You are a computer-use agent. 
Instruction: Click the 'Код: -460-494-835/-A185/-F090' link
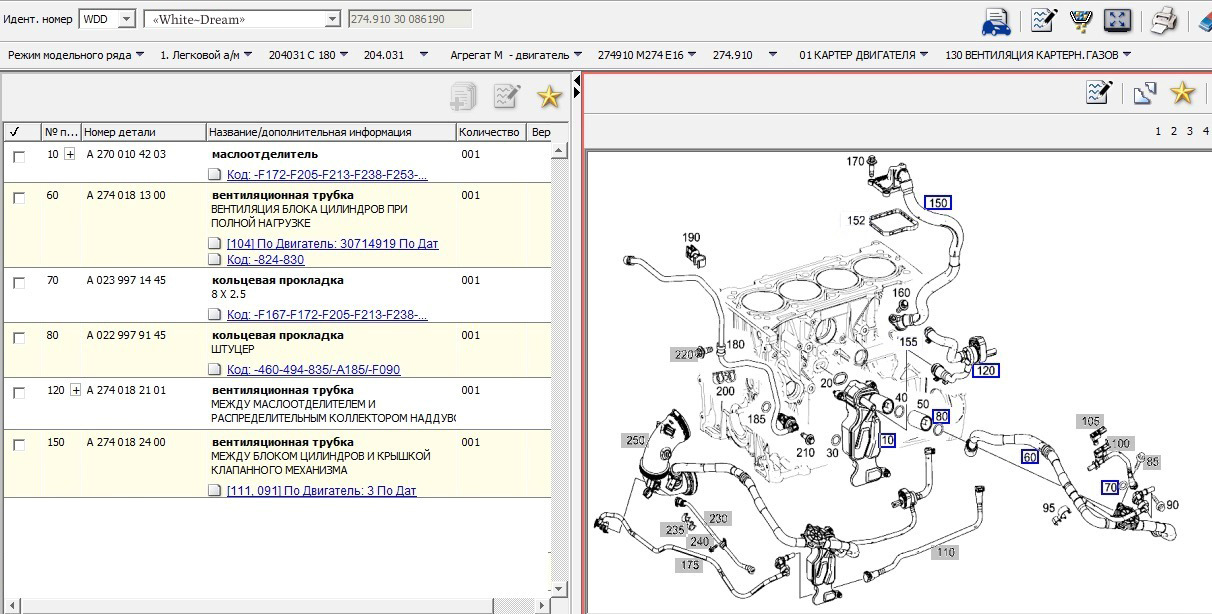click(x=313, y=370)
